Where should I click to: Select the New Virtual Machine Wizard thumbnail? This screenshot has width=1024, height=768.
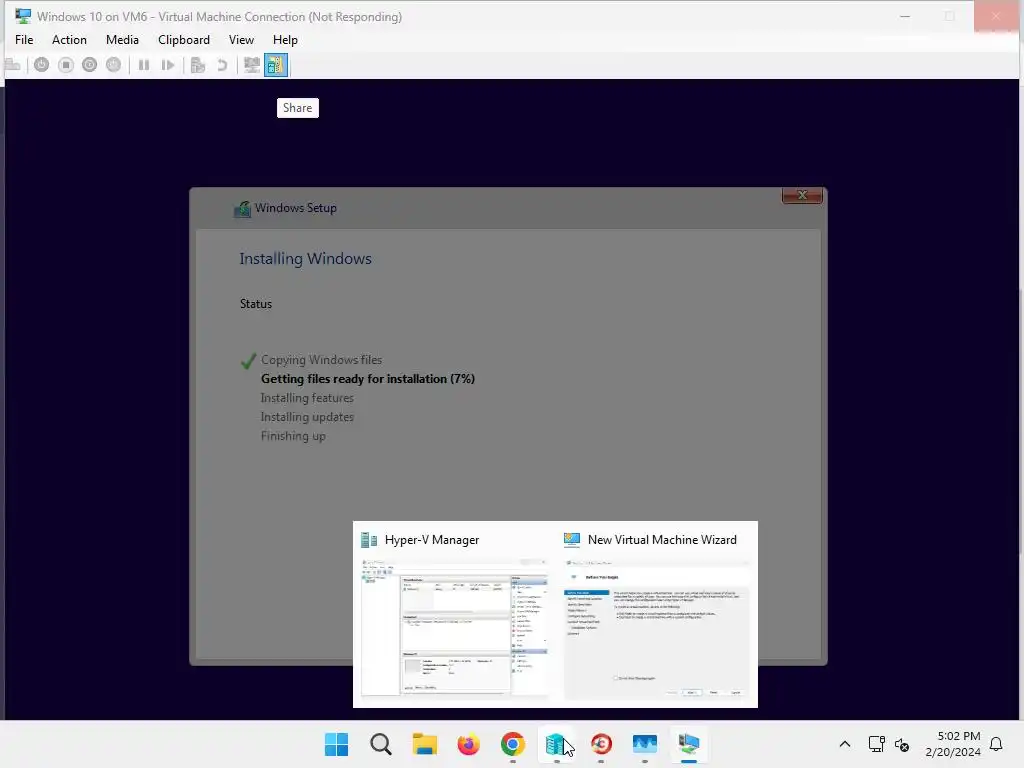[x=657, y=628]
